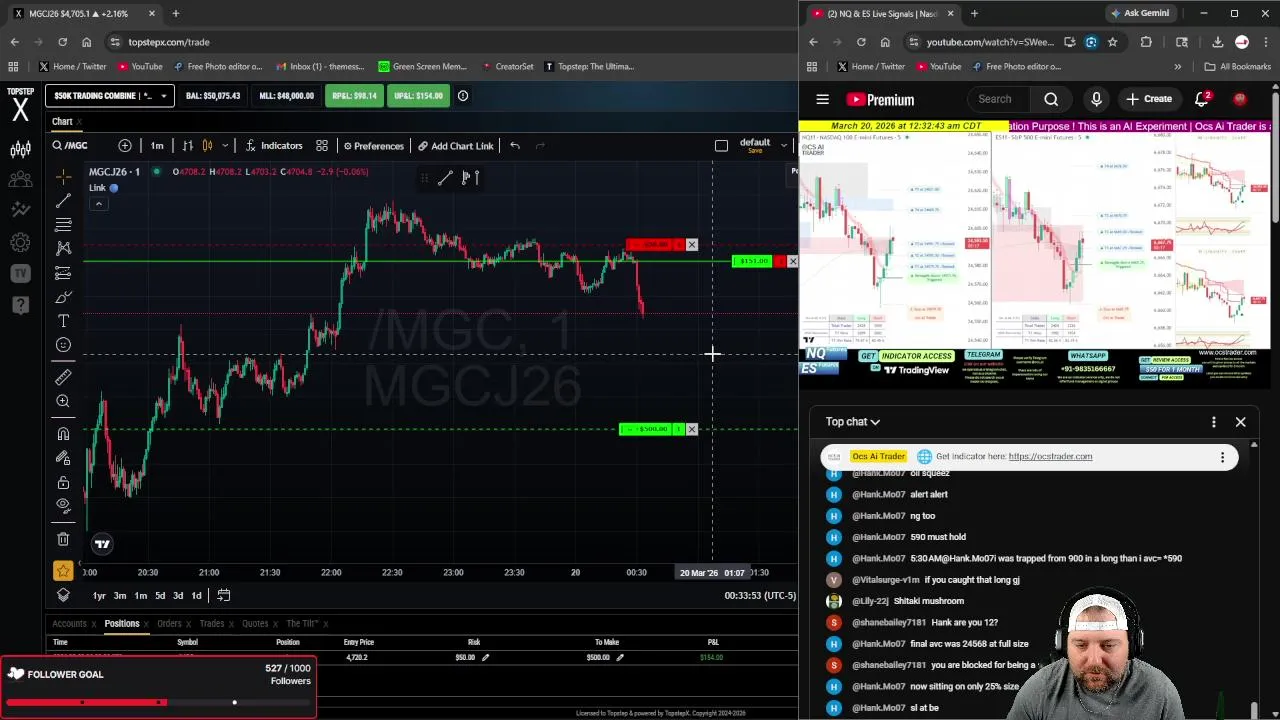
Task: Open the TopstepX settings gear icon
Action: (x=20, y=242)
